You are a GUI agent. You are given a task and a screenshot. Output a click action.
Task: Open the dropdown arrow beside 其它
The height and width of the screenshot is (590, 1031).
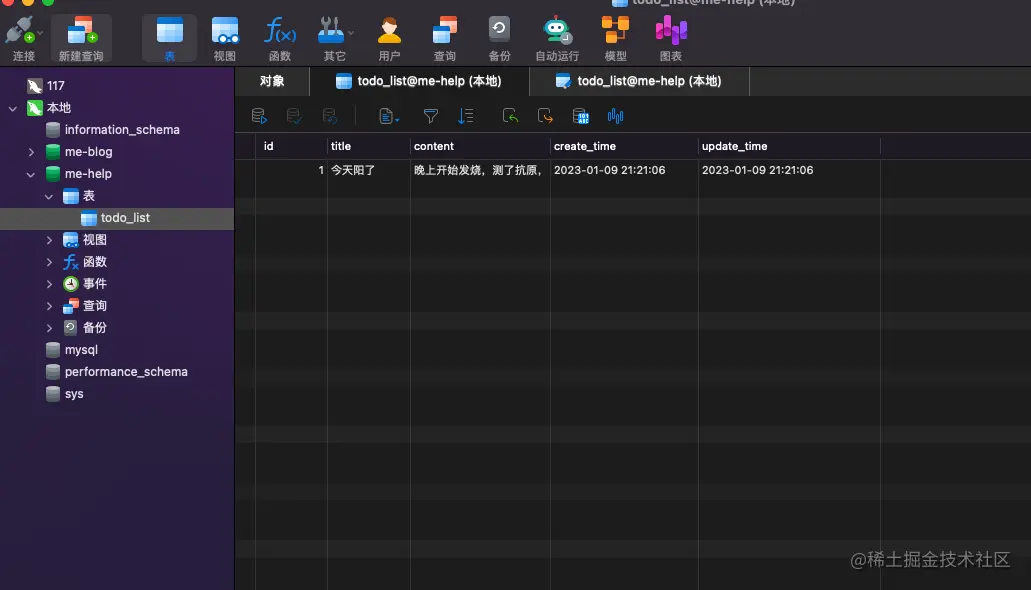(351, 33)
